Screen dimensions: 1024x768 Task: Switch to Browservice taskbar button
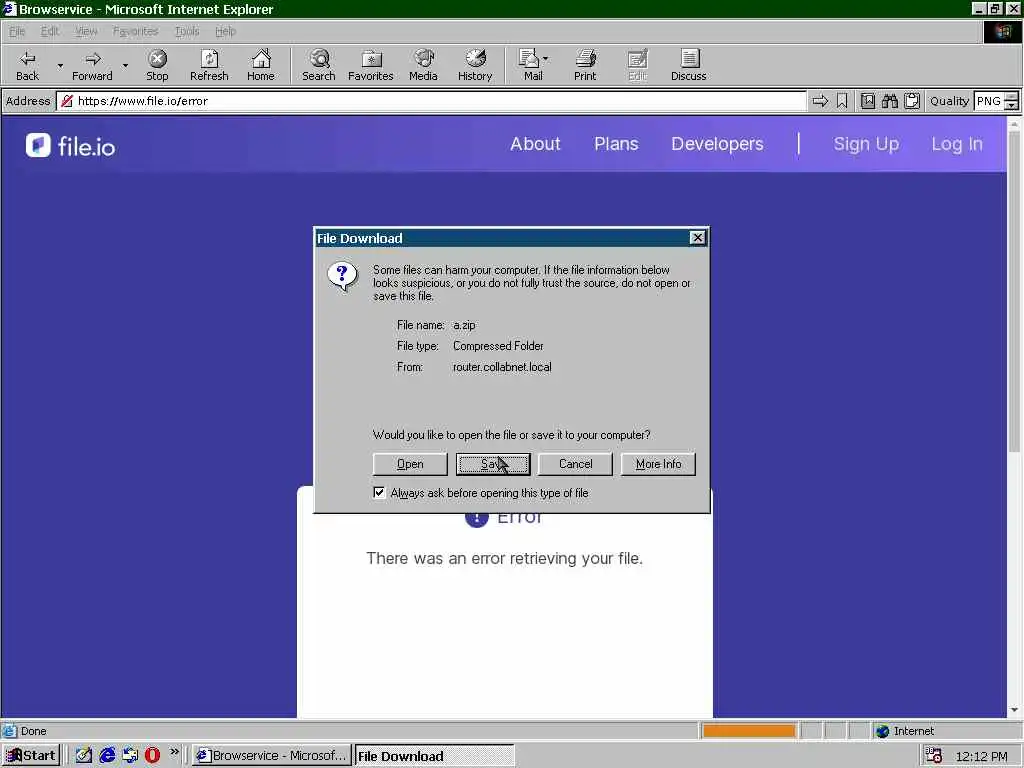click(272, 756)
